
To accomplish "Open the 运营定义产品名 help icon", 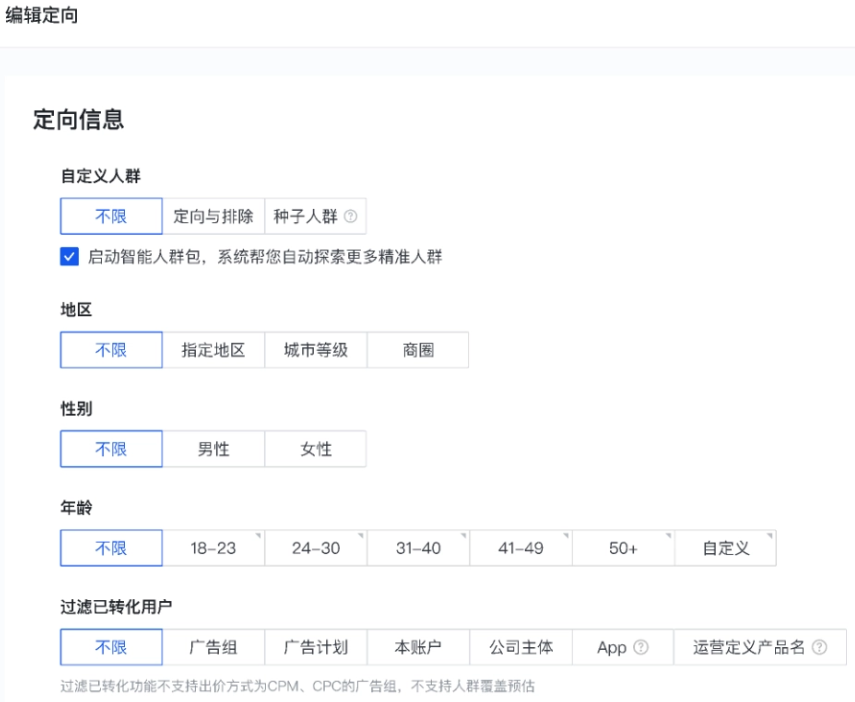I will [x=820, y=647].
